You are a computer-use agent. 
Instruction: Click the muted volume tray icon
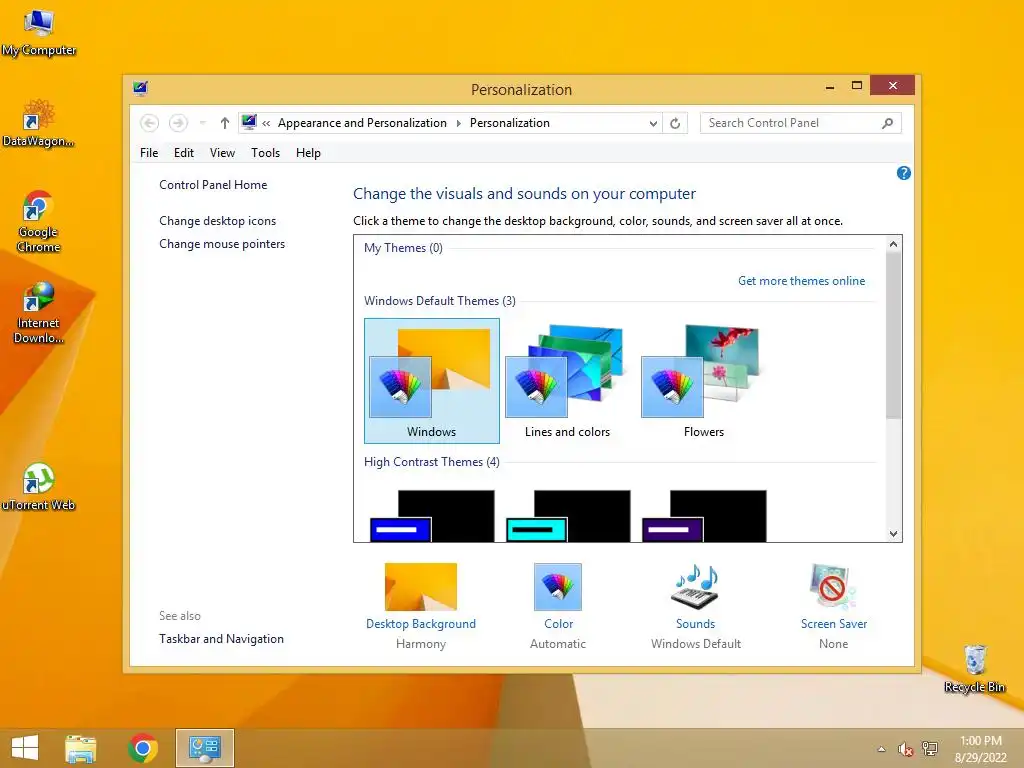click(905, 749)
